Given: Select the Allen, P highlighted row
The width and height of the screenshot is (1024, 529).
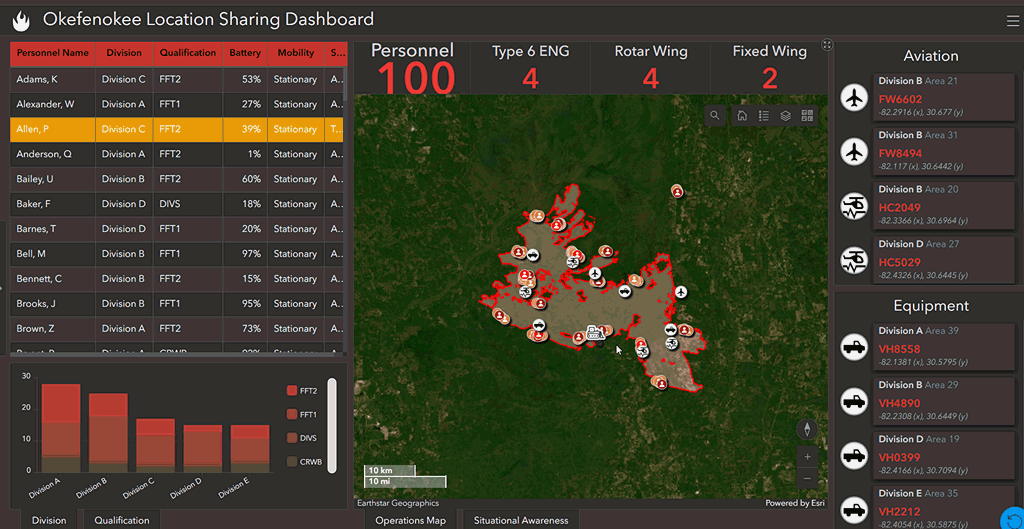Looking at the screenshot, I should (177, 129).
